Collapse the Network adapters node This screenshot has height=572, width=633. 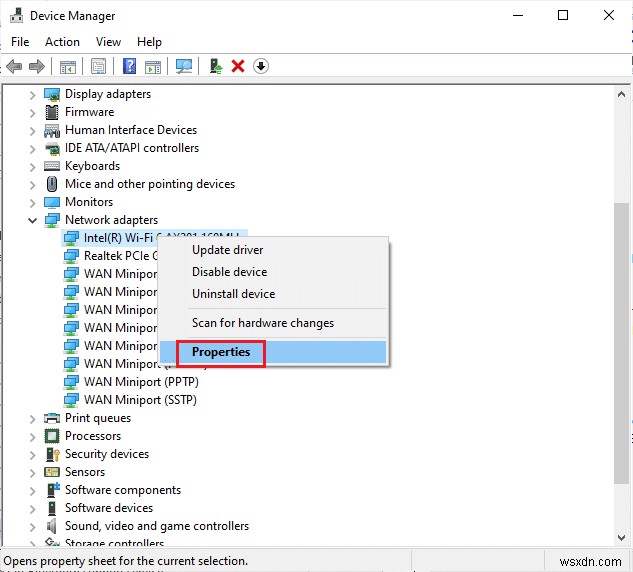click(x=32, y=220)
